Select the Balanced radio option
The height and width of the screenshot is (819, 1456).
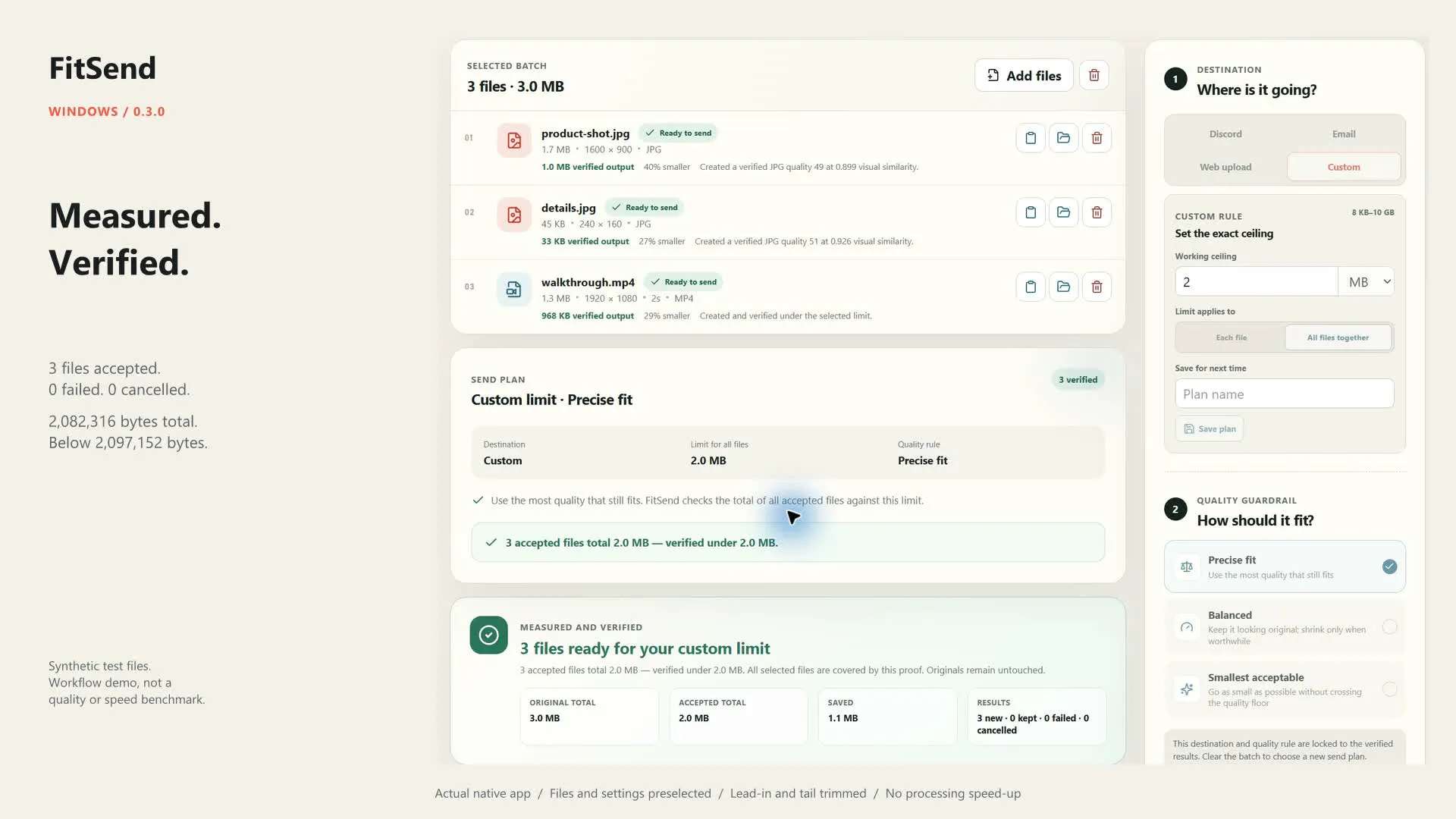point(1285,627)
